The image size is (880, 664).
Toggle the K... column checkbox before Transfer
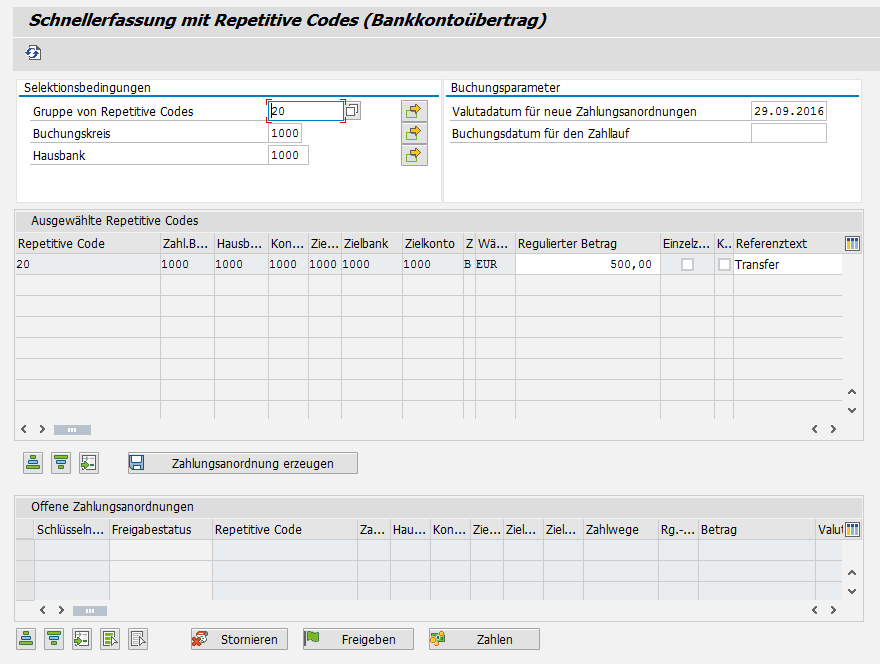pos(724,265)
